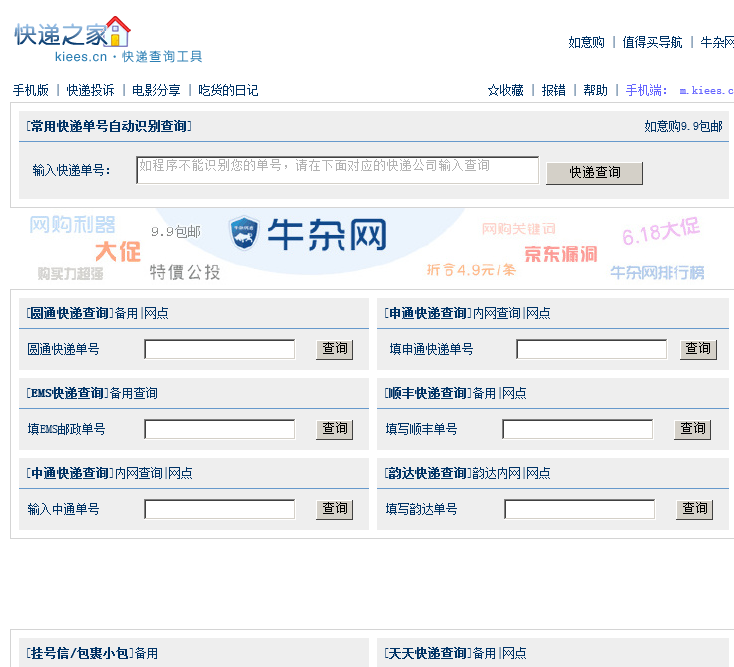
Task: Click 查询 button for 中通
Action: (x=335, y=510)
